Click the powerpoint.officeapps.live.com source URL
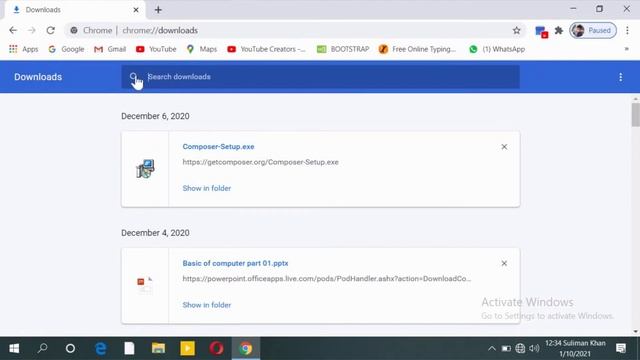 click(x=327, y=279)
